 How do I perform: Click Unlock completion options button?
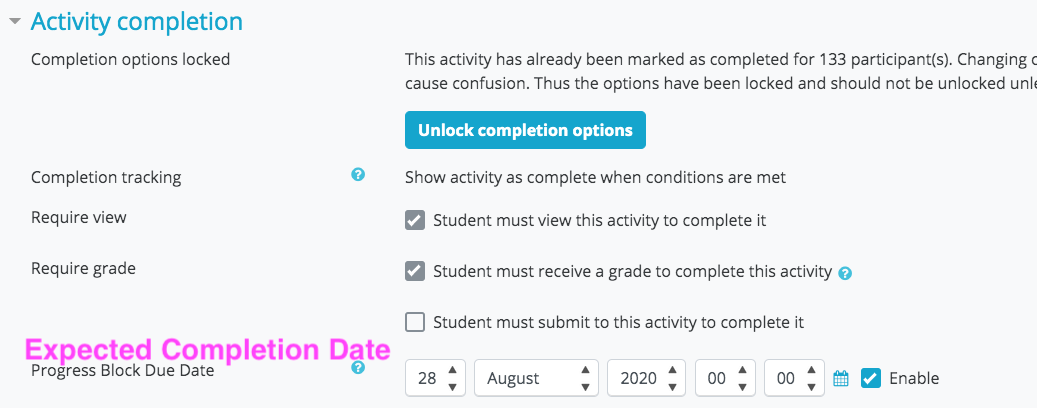pyautogui.click(x=525, y=130)
